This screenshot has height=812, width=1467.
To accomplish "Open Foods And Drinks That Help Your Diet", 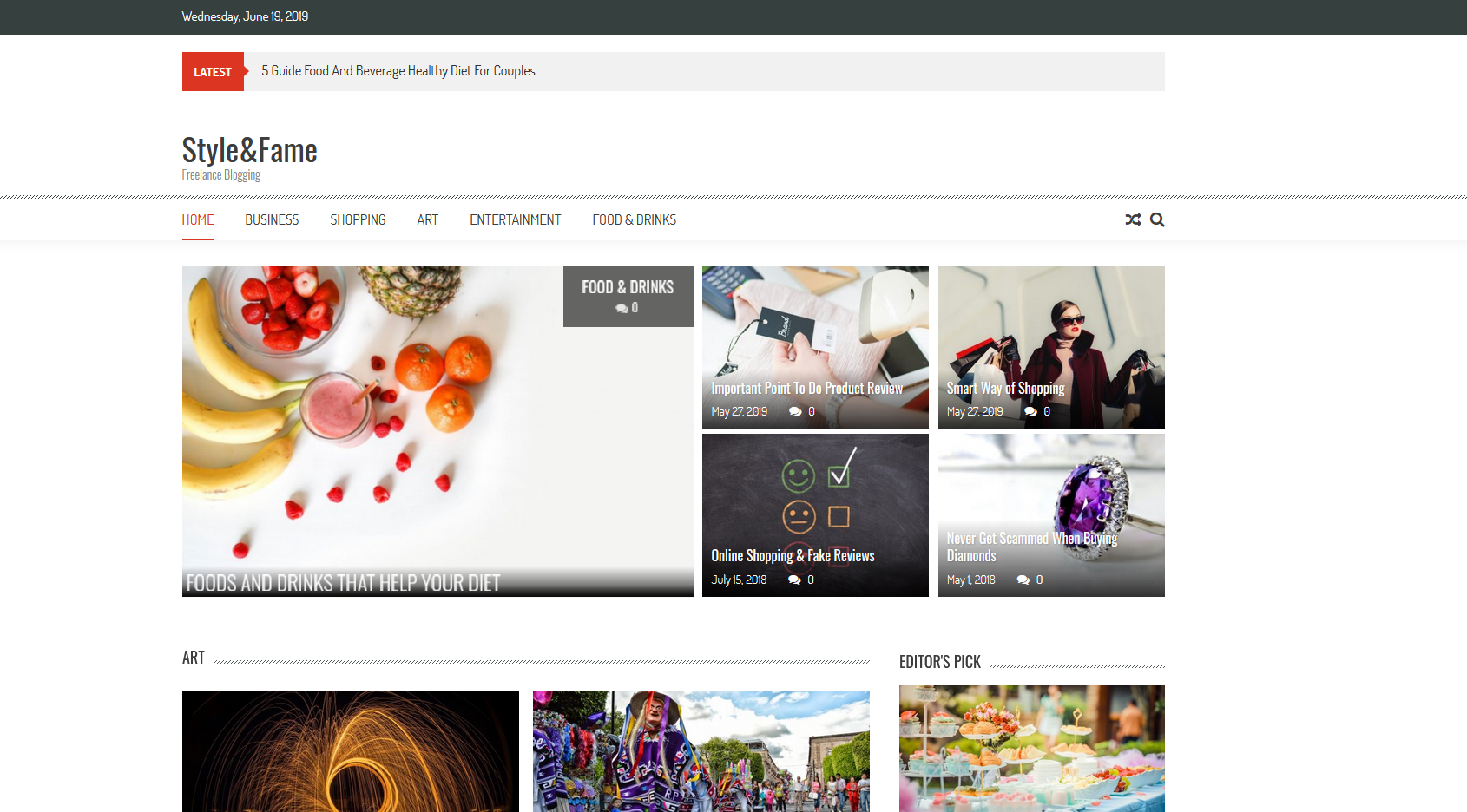I will point(340,584).
